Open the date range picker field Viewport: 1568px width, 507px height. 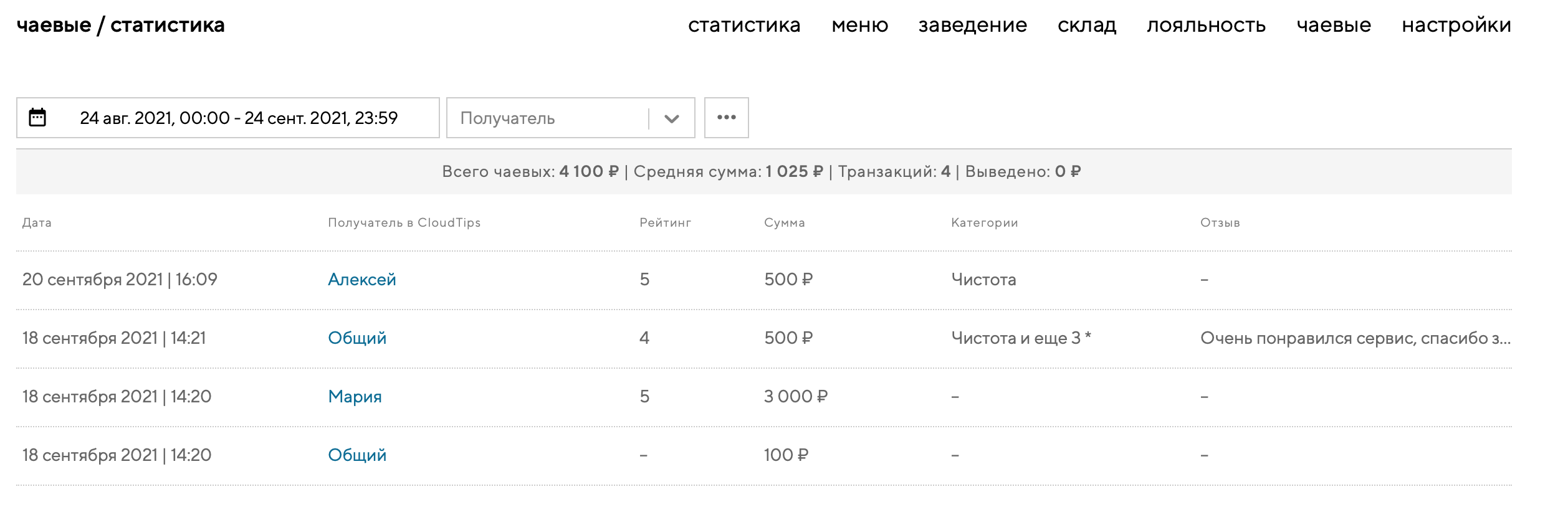point(238,118)
